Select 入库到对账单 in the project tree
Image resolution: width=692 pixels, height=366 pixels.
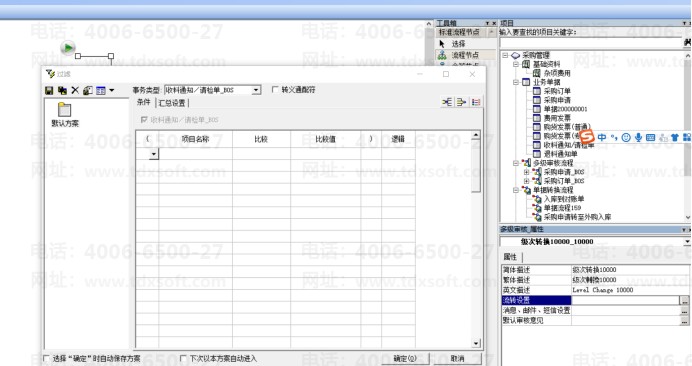[564, 199]
